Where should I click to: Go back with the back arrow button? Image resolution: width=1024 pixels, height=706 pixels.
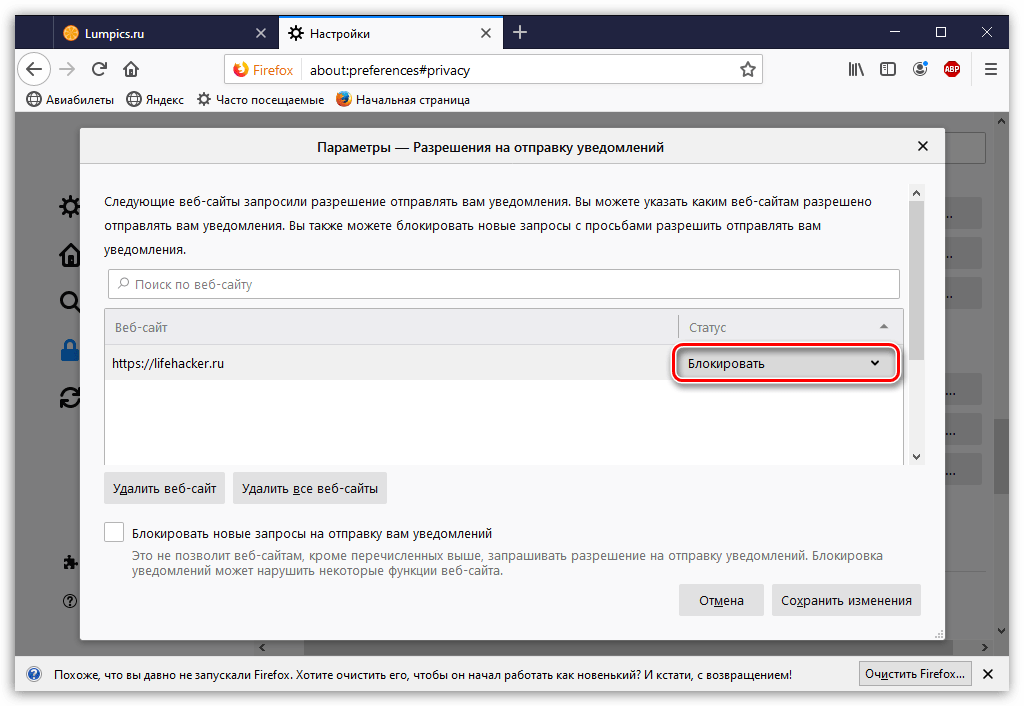[34, 69]
